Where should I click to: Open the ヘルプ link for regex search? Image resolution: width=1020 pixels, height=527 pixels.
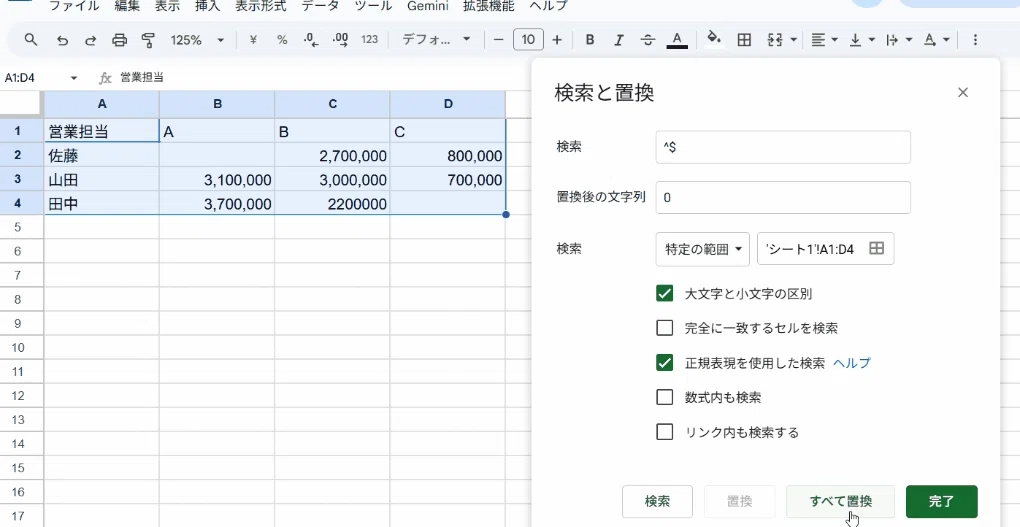(x=852, y=363)
